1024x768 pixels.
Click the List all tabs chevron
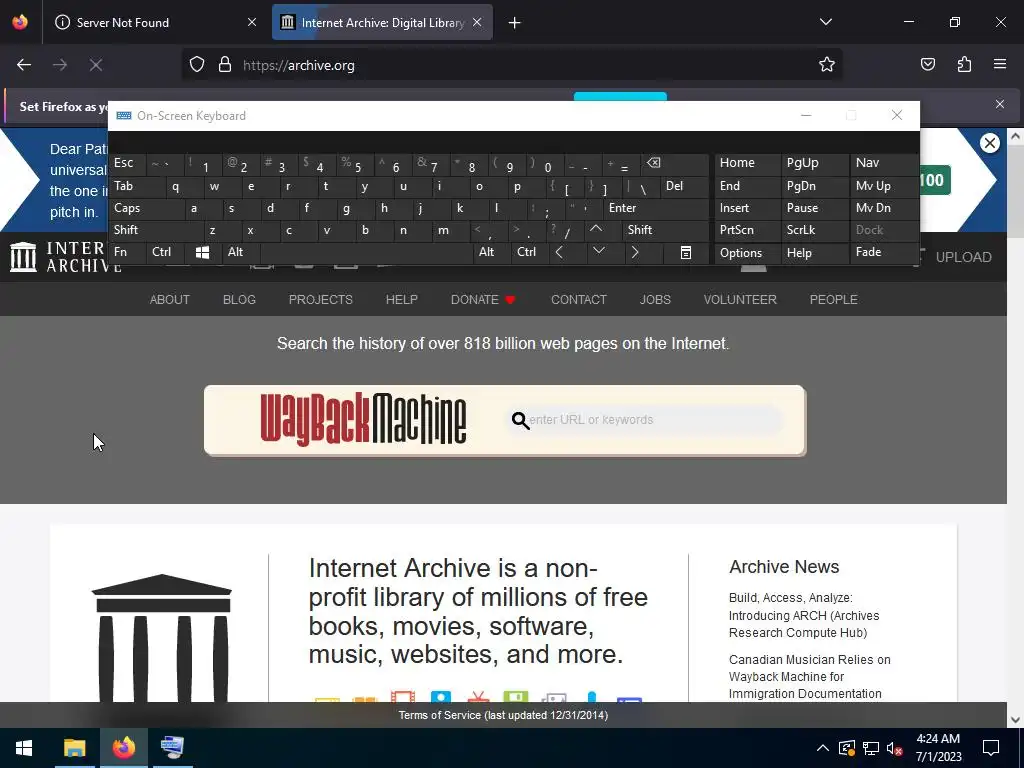(826, 22)
